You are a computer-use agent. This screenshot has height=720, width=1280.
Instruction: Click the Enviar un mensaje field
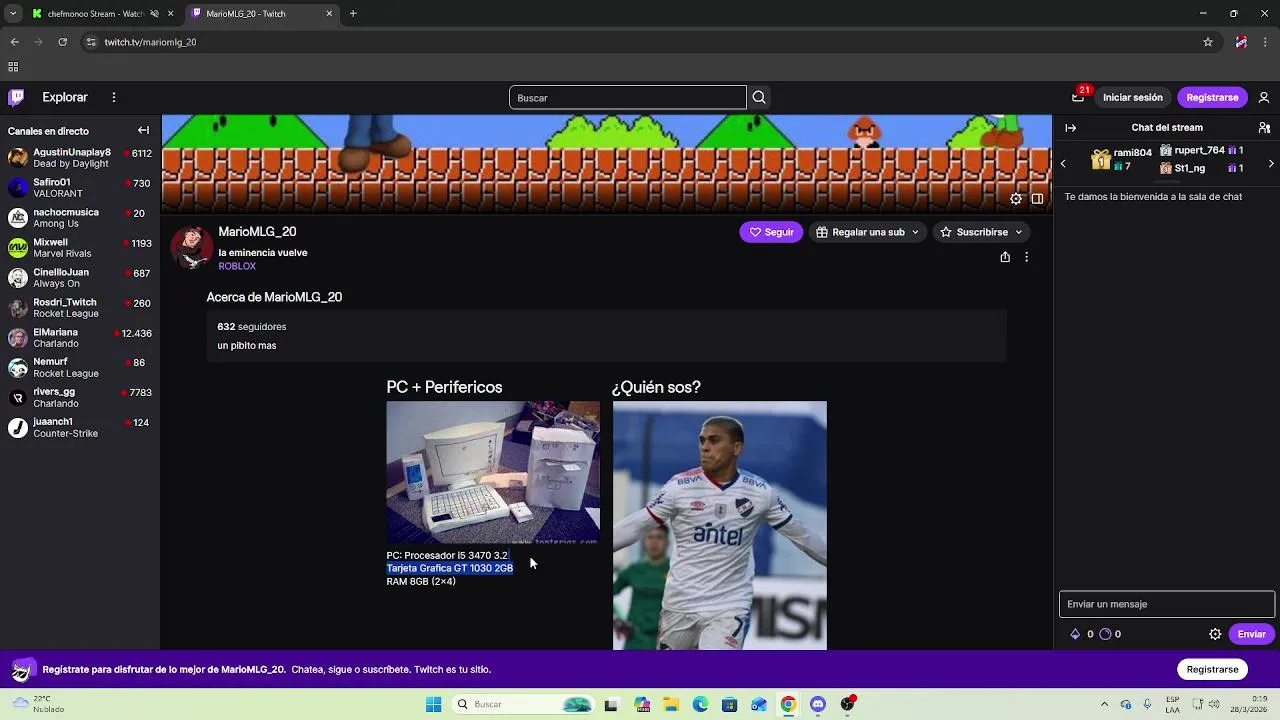click(1166, 604)
